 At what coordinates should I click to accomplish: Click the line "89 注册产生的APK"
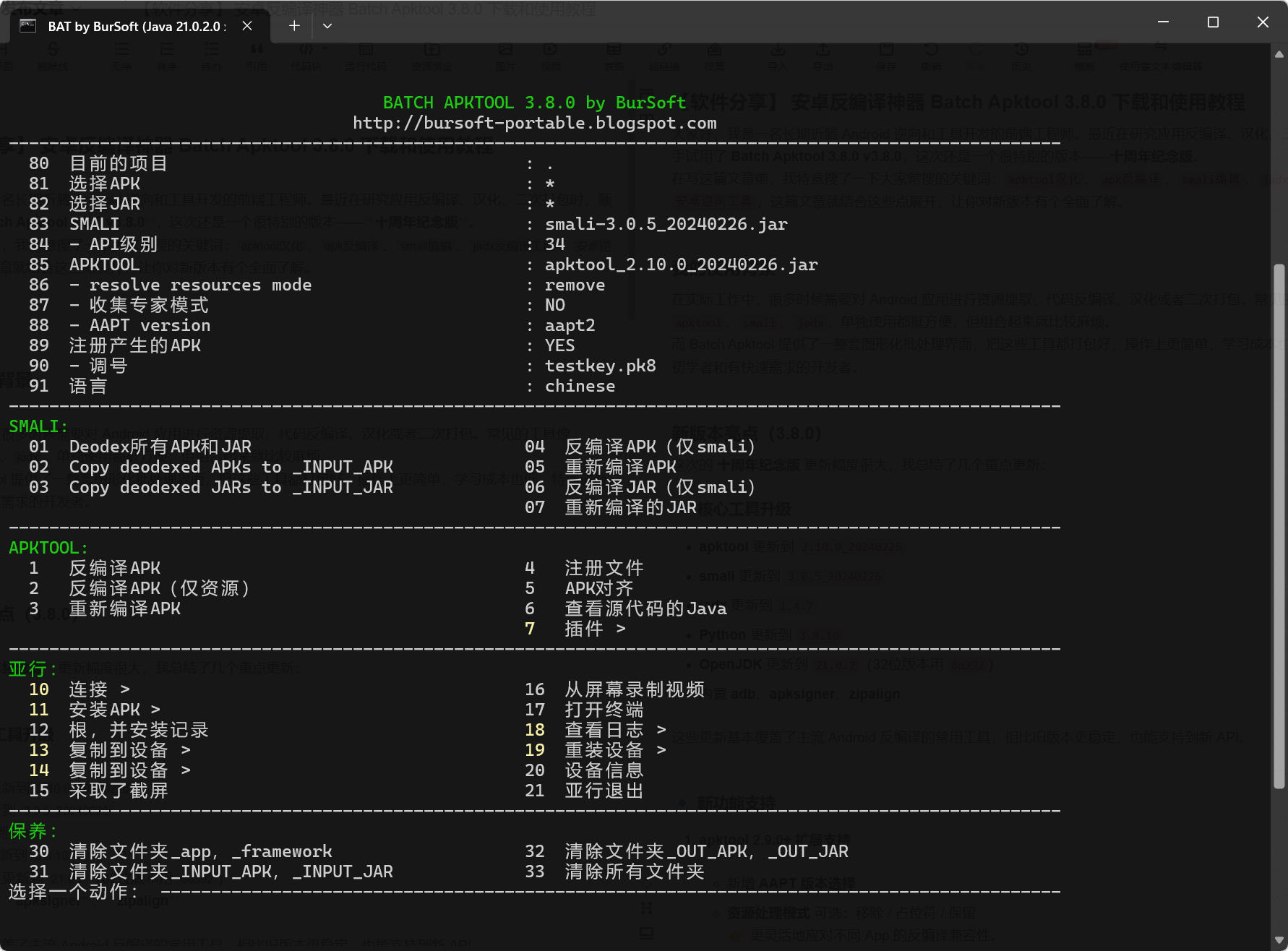tap(115, 345)
